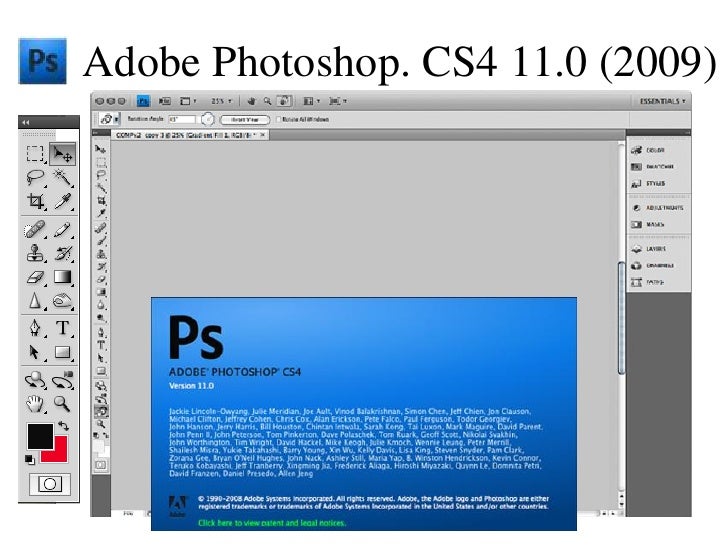Image resolution: width=728 pixels, height=546 pixels.
Task: Open the Screen Mode dropdown
Action: click(338, 101)
